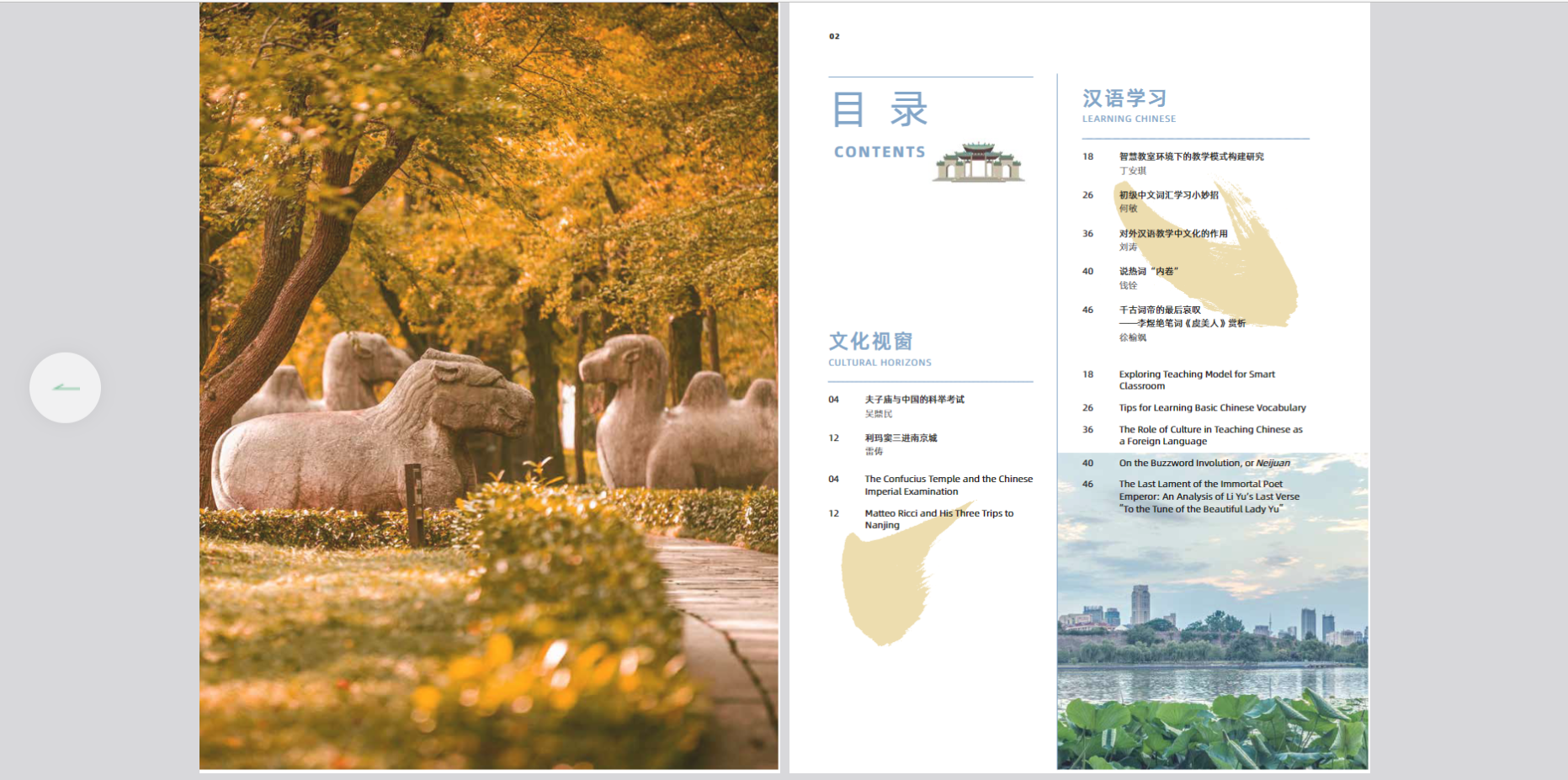The width and height of the screenshot is (1568, 780).
Task: Click the 'CONTENTS' title text
Action: click(x=880, y=152)
